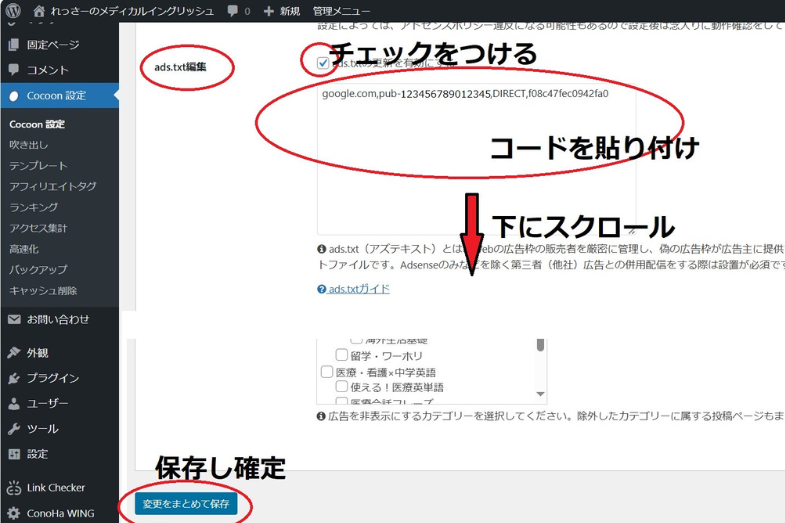Viewport: 785px width, 523px height.
Task: Click the ConoHa WING gear icon
Action: tap(14, 513)
